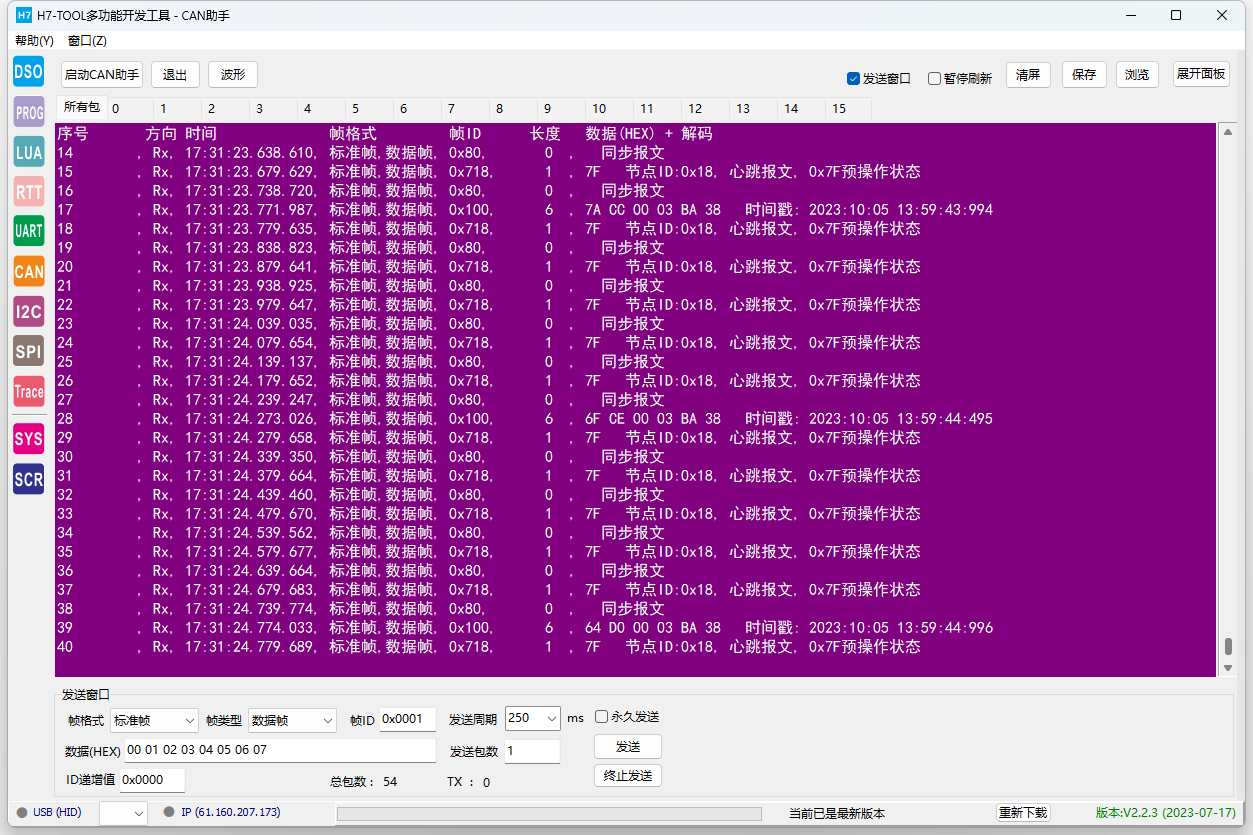This screenshot has height=835, width=1253.
Task: Open the SYS settings icon
Action: click(x=28, y=438)
